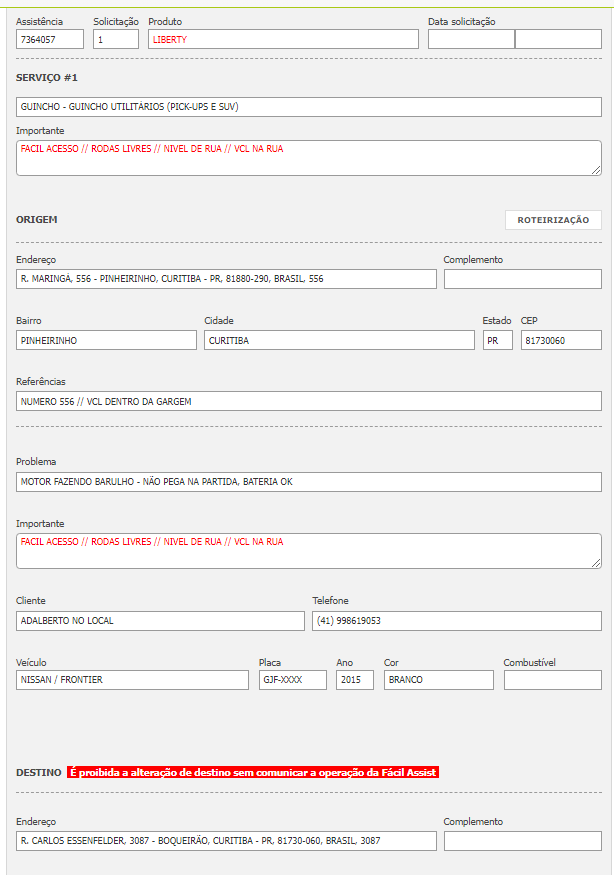Focus the Bairro field with PINHEIRINHO

point(106,340)
